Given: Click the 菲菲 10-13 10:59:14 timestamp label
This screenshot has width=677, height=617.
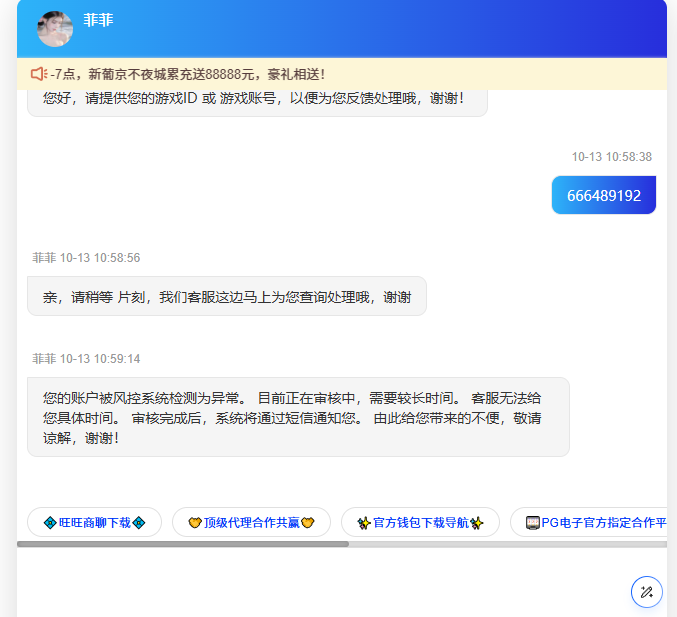Looking at the screenshot, I should (x=86, y=359).
